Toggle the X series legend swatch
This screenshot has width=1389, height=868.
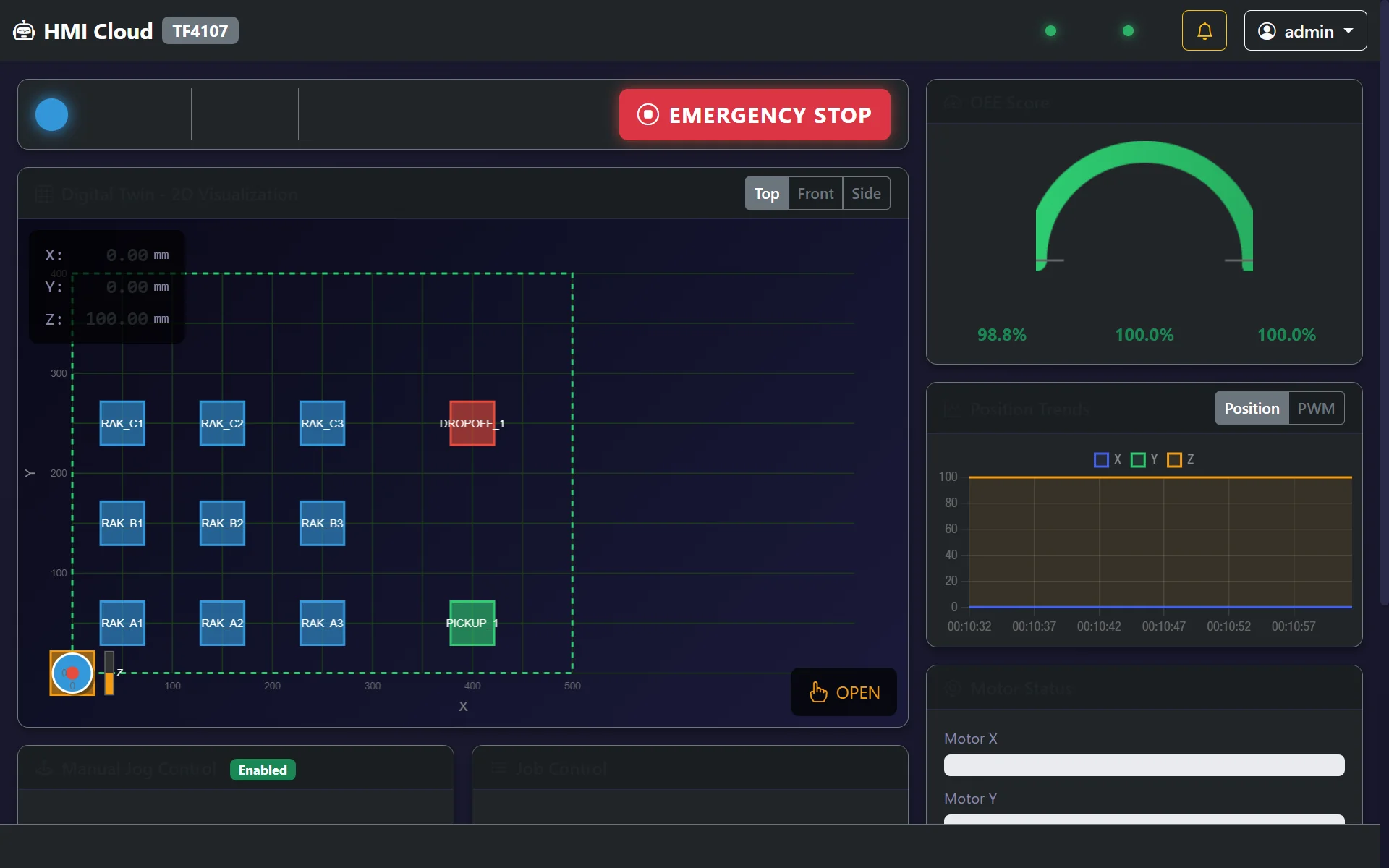(x=1101, y=460)
